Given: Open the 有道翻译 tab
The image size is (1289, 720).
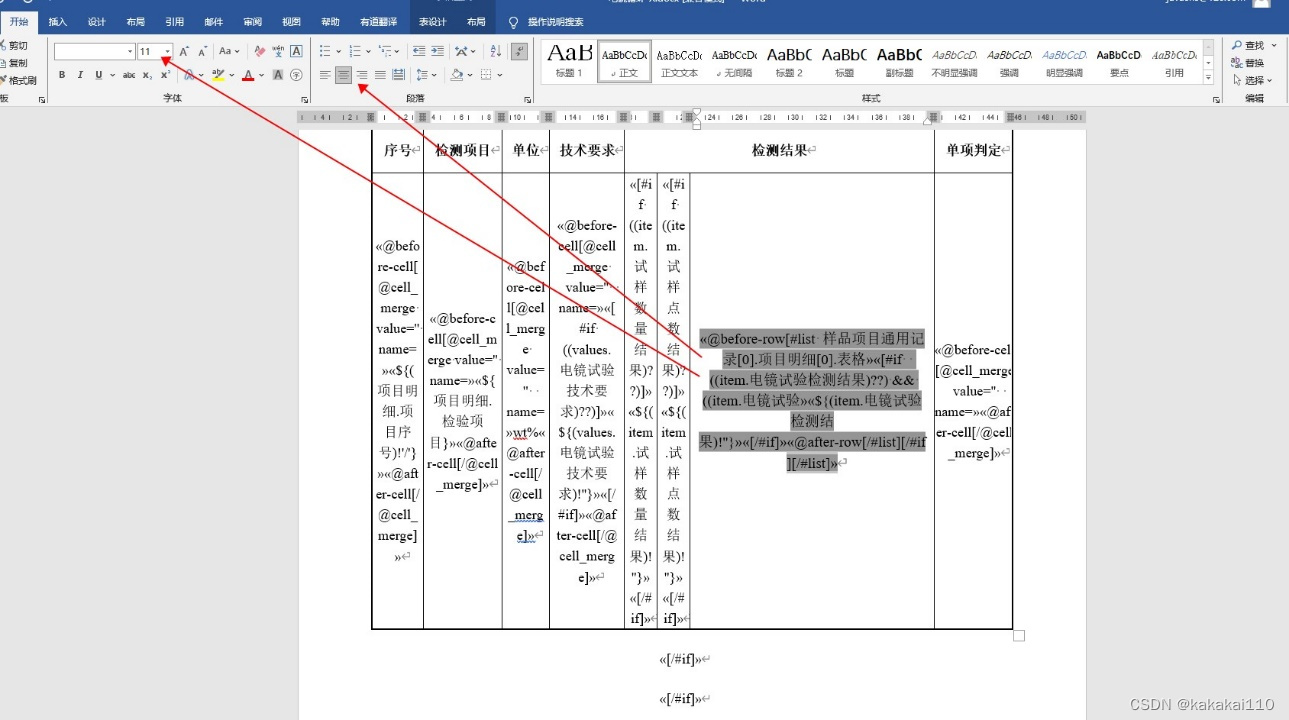Looking at the screenshot, I should (x=378, y=21).
